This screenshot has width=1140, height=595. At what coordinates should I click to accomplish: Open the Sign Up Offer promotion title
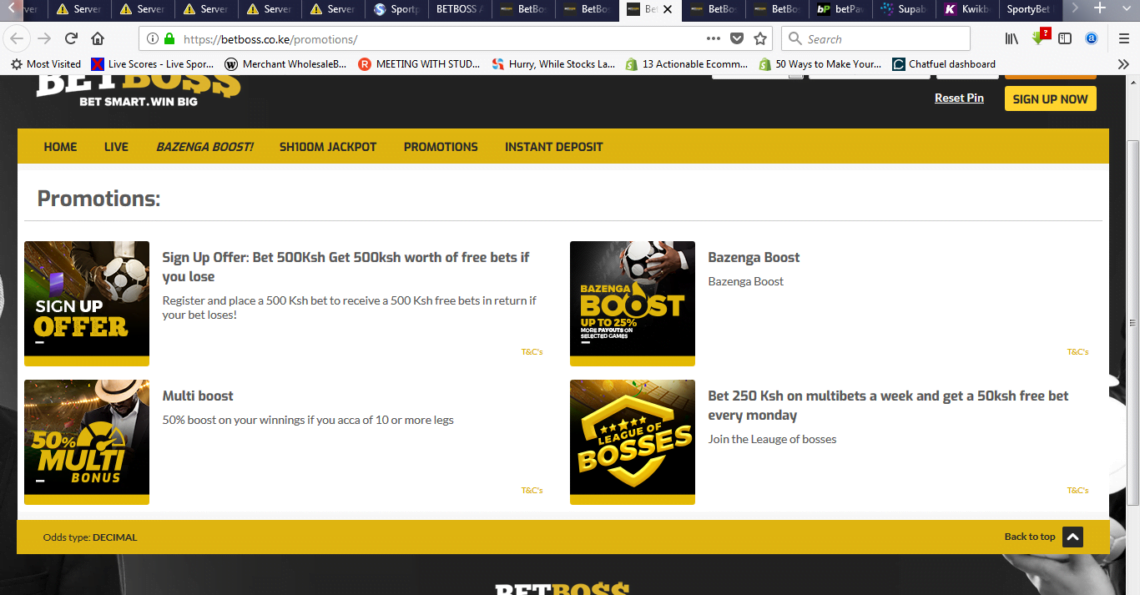click(346, 267)
